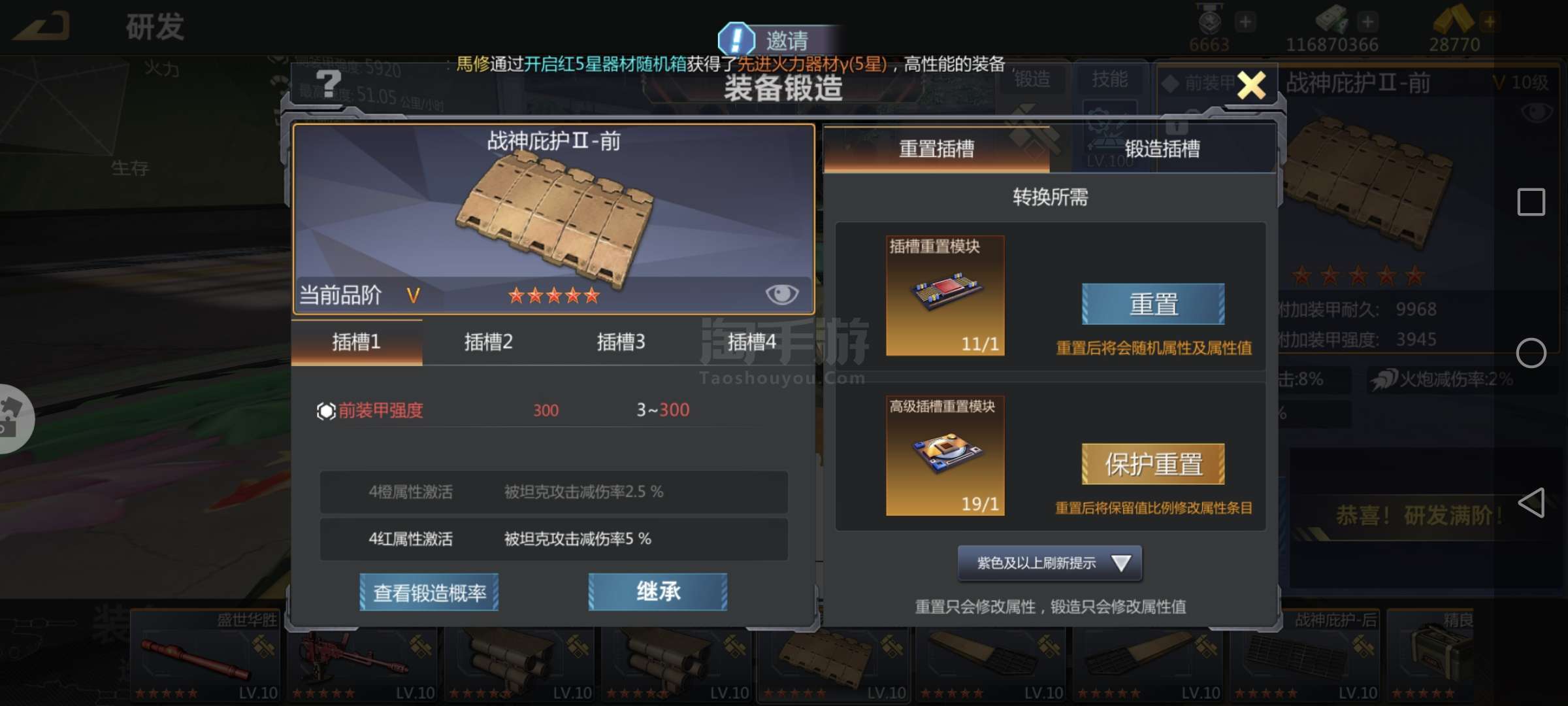Image resolution: width=1568 pixels, height=706 pixels.
Task: Click the blue exclamation 邀请 icon
Action: (736, 39)
